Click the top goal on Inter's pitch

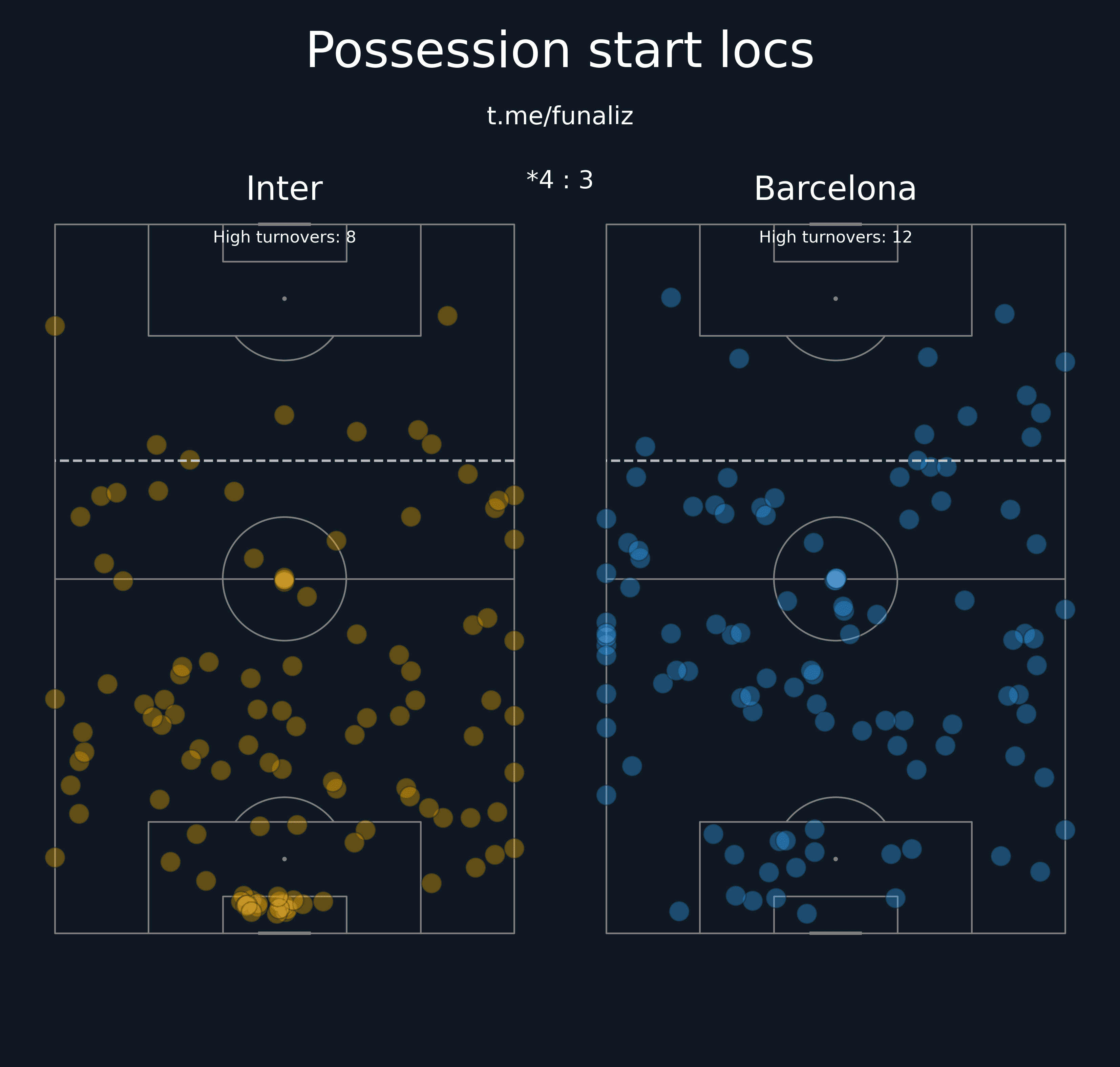284,224
